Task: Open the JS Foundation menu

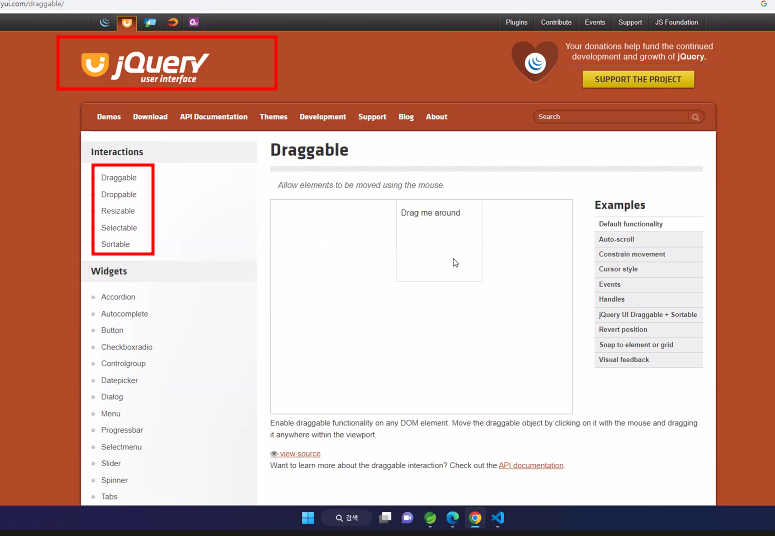Action: point(677,22)
